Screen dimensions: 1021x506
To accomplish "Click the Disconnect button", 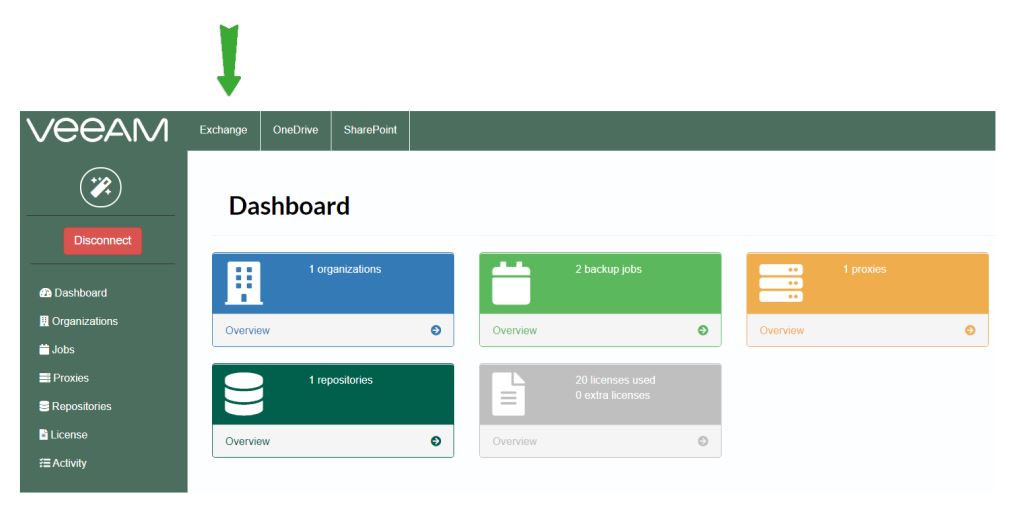I will 102,240.
